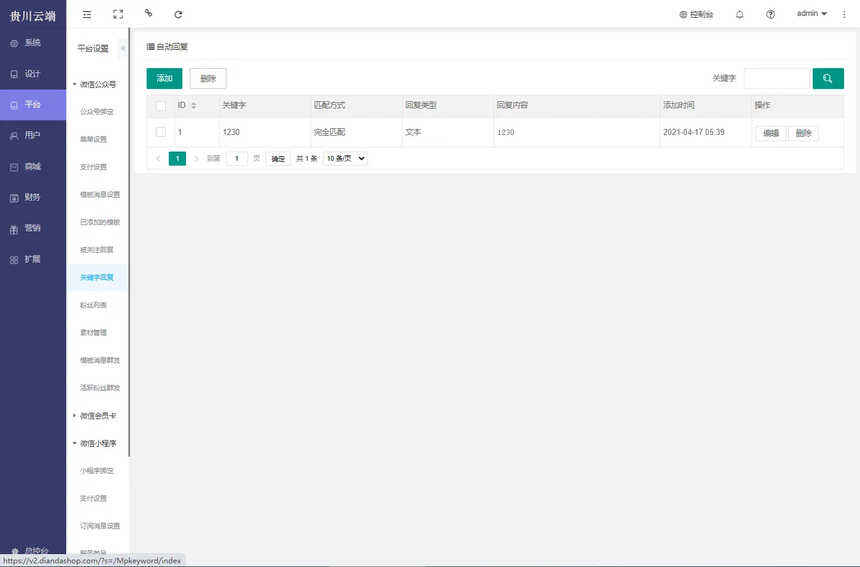
Task: Open 模板消息设置 in the submenu
Action: (100, 195)
